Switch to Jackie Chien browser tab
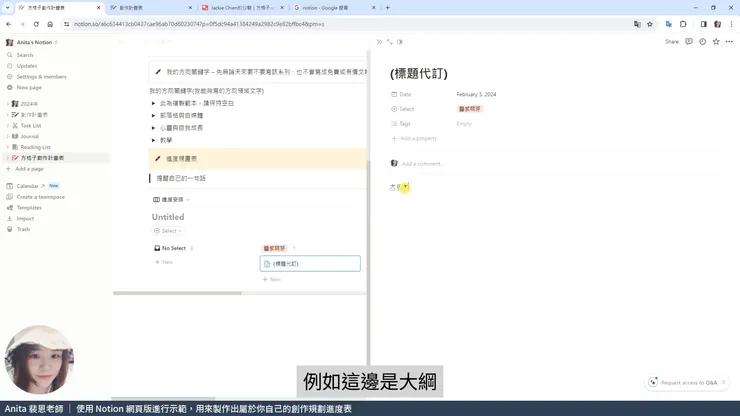 click(242, 8)
